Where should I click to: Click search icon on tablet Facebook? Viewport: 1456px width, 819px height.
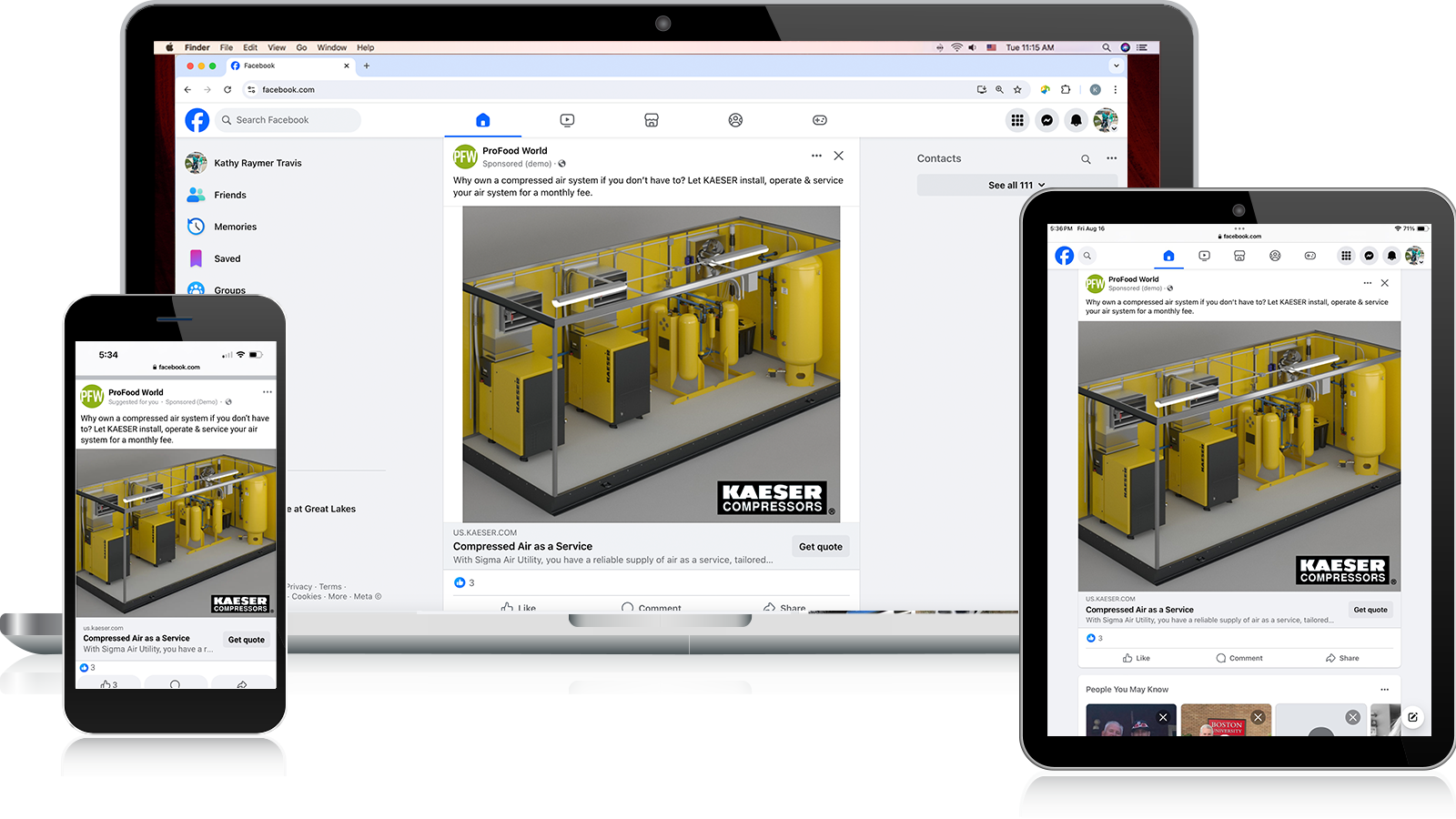tap(1087, 256)
